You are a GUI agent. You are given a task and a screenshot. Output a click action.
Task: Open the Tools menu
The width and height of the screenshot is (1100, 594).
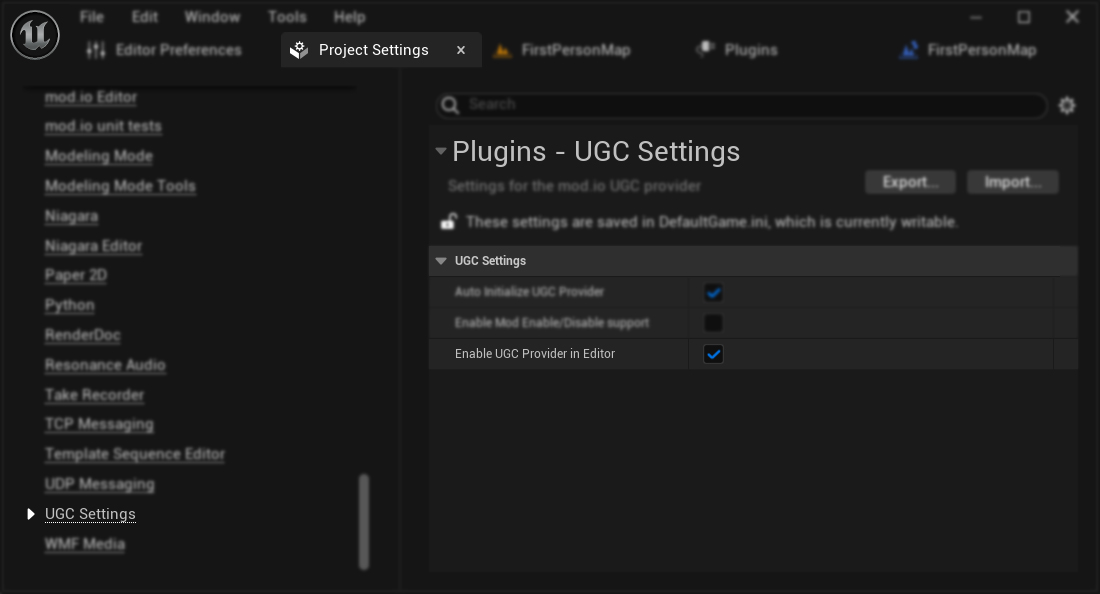287,17
